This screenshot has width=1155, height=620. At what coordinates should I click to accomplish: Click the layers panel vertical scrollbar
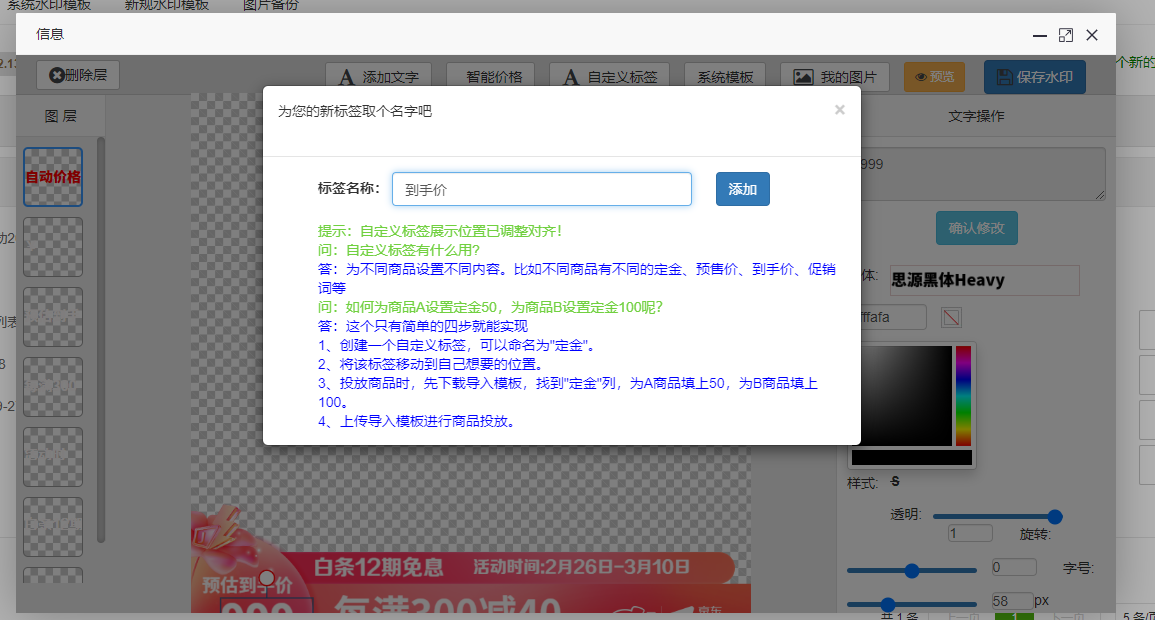point(101,340)
